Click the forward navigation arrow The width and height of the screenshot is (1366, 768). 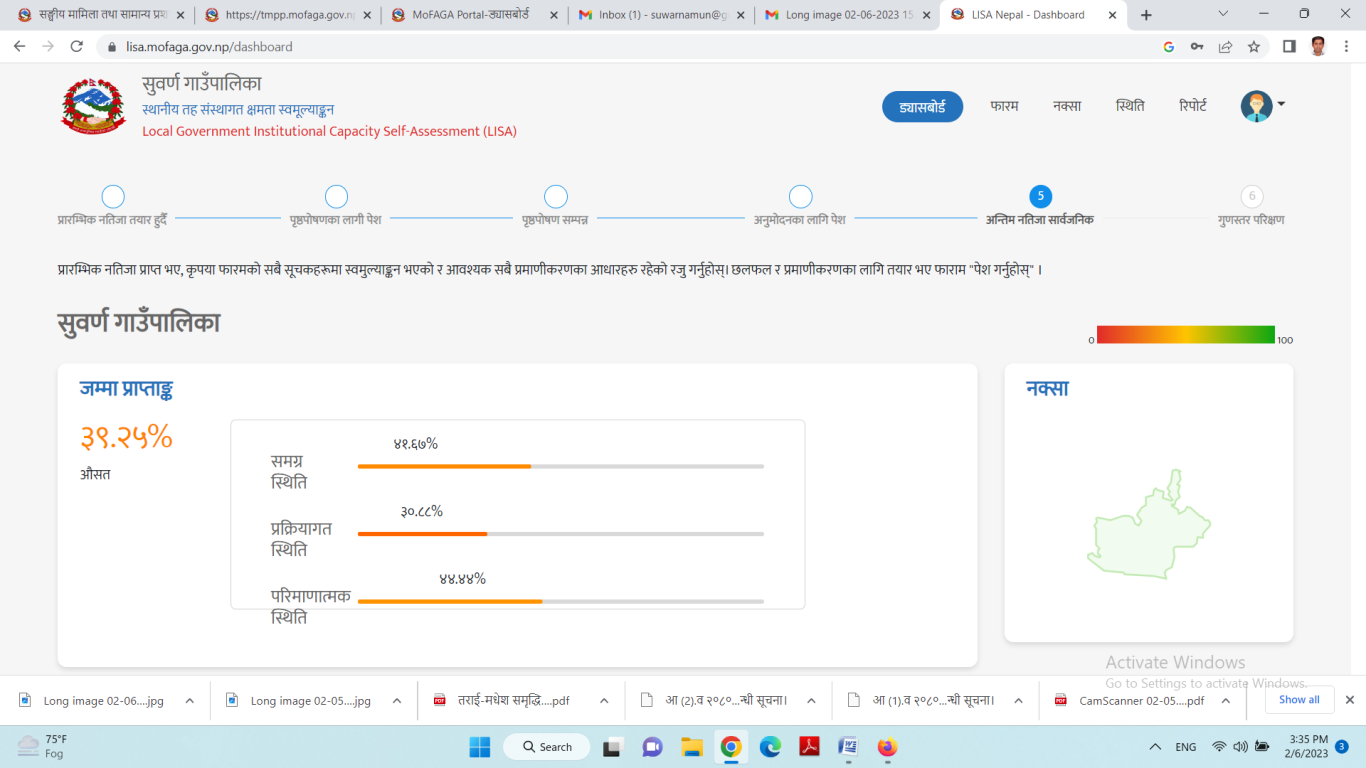(x=48, y=46)
